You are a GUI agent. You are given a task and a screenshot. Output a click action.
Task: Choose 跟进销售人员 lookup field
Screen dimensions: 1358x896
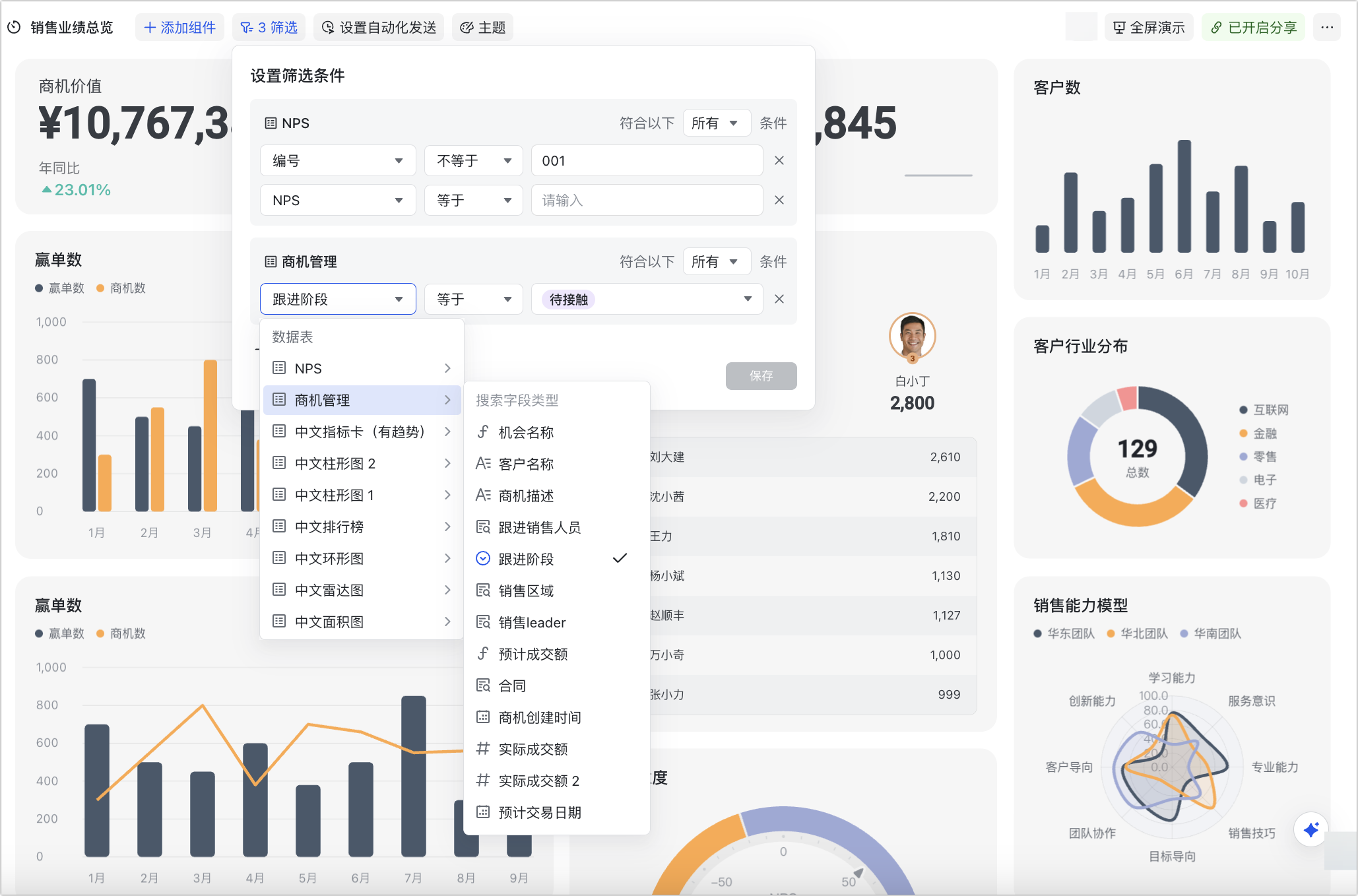pyautogui.click(x=556, y=527)
